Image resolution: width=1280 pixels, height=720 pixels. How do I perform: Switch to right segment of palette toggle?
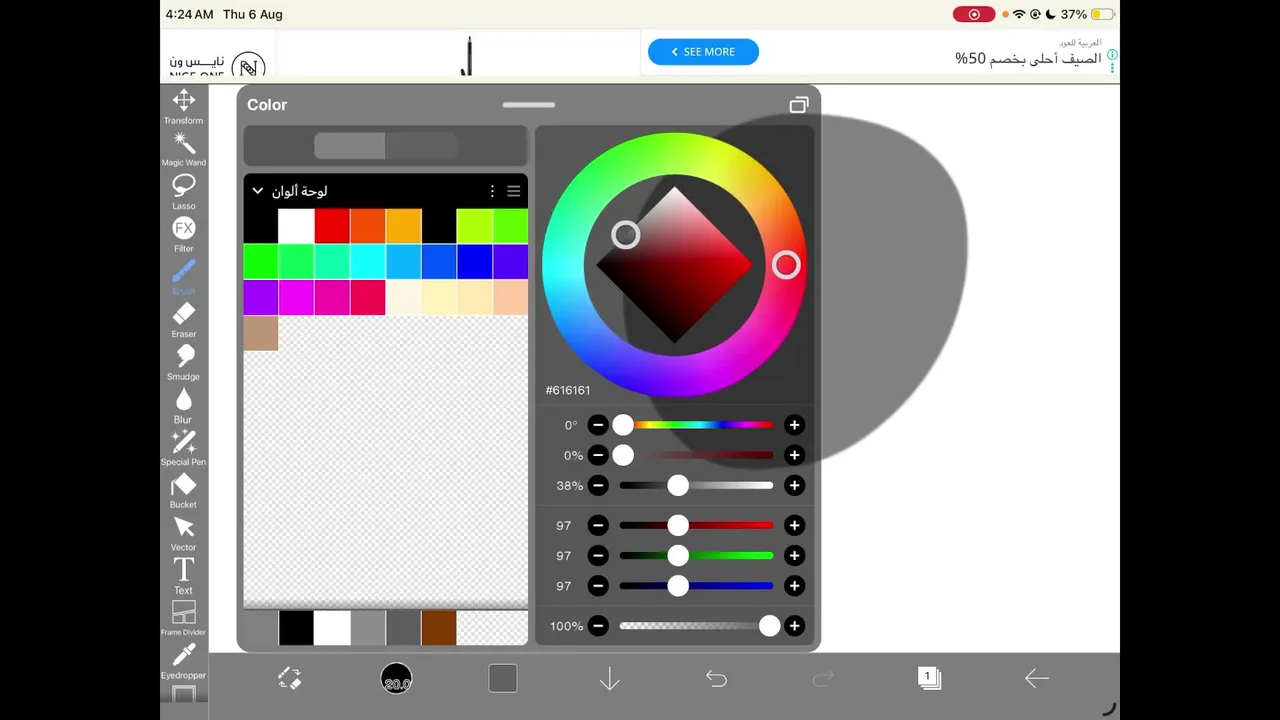(421, 146)
